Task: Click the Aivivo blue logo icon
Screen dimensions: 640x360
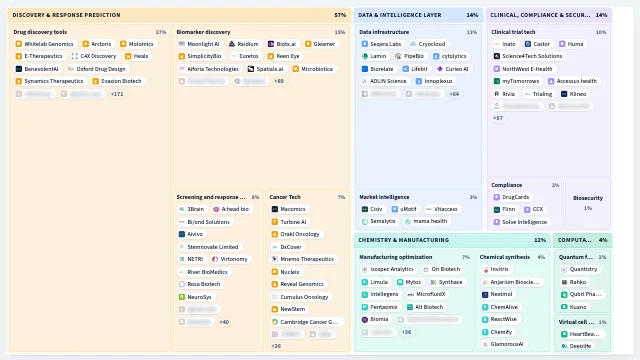Action: pyautogui.click(x=182, y=234)
